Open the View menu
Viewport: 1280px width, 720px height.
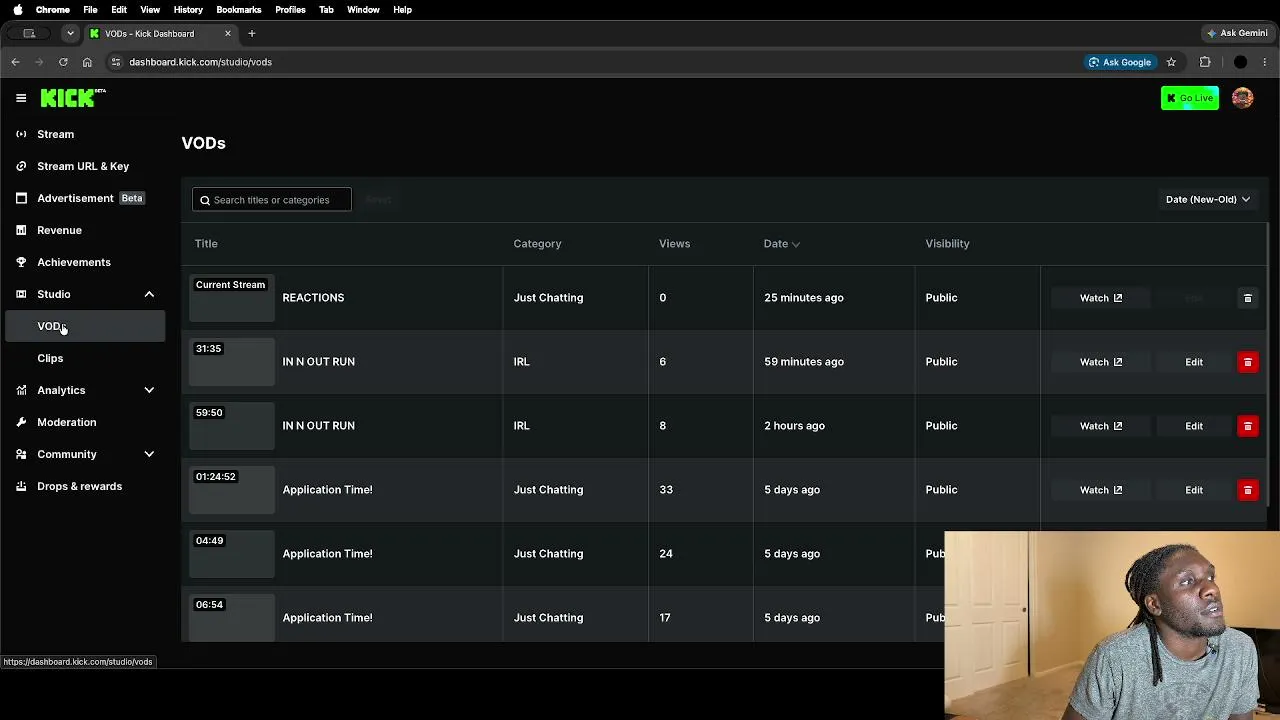pos(150,10)
